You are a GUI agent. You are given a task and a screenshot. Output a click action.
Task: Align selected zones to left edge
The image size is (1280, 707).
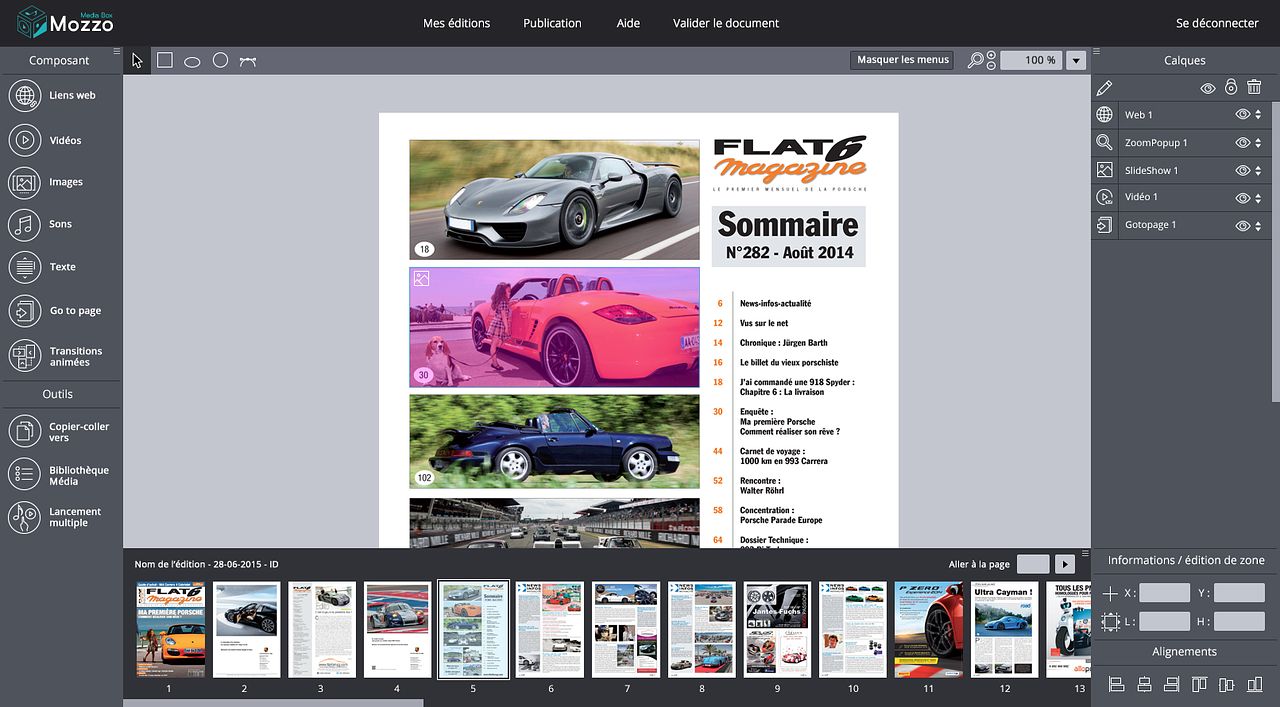(x=1117, y=685)
